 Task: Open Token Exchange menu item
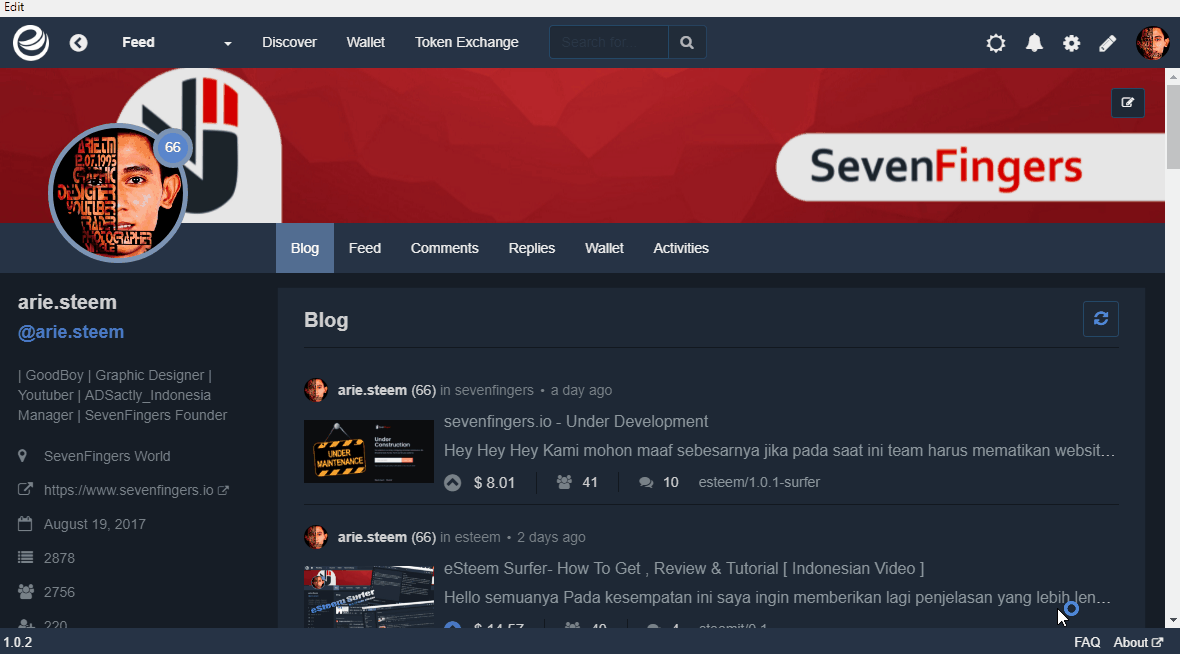pos(467,42)
